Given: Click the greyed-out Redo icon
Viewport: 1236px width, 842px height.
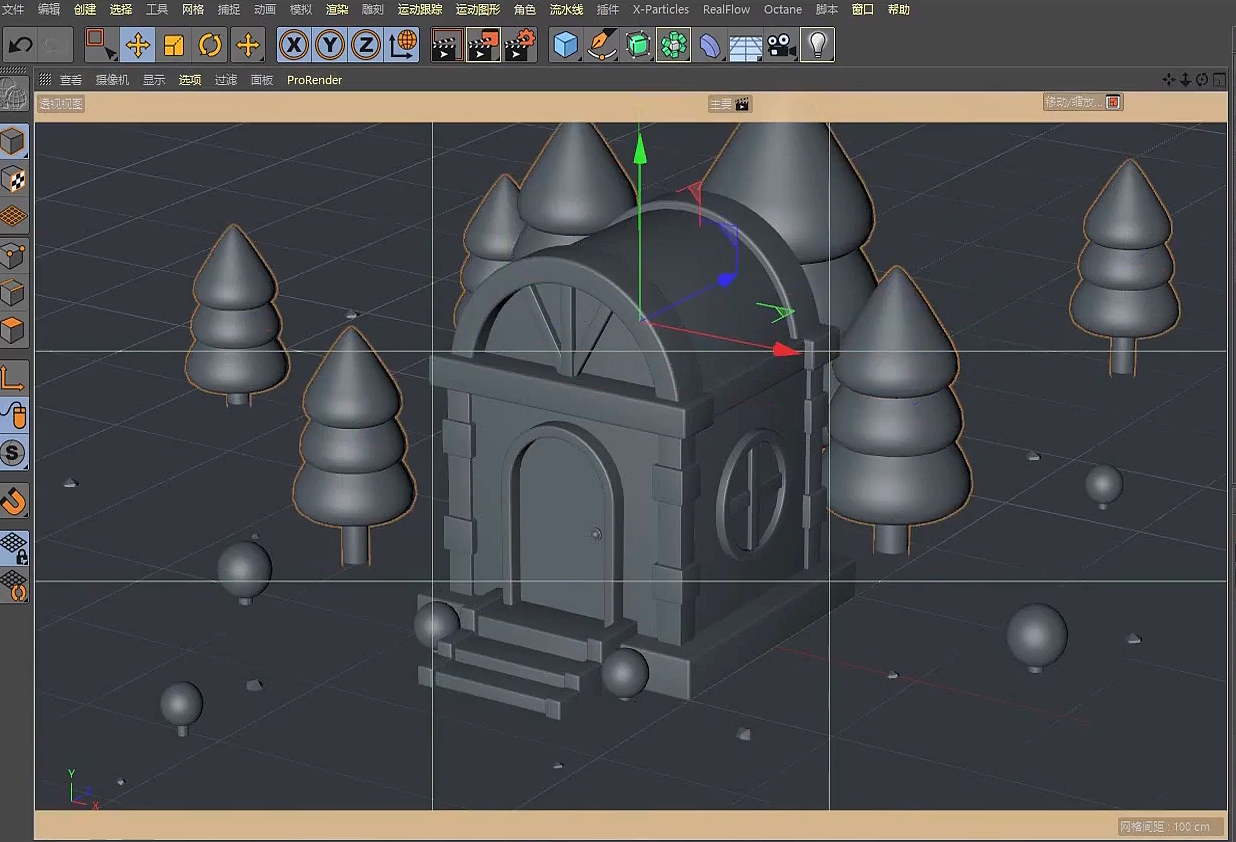Looking at the screenshot, I should (x=55, y=45).
